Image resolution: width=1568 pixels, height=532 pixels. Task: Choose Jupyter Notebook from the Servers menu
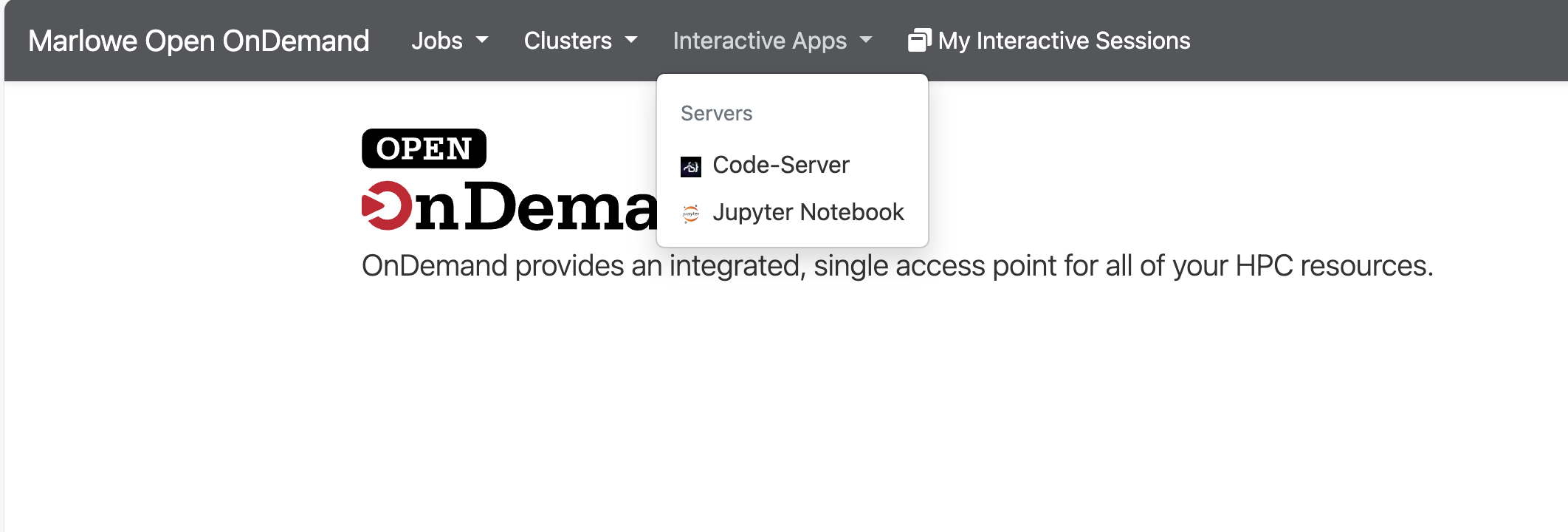coord(809,213)
